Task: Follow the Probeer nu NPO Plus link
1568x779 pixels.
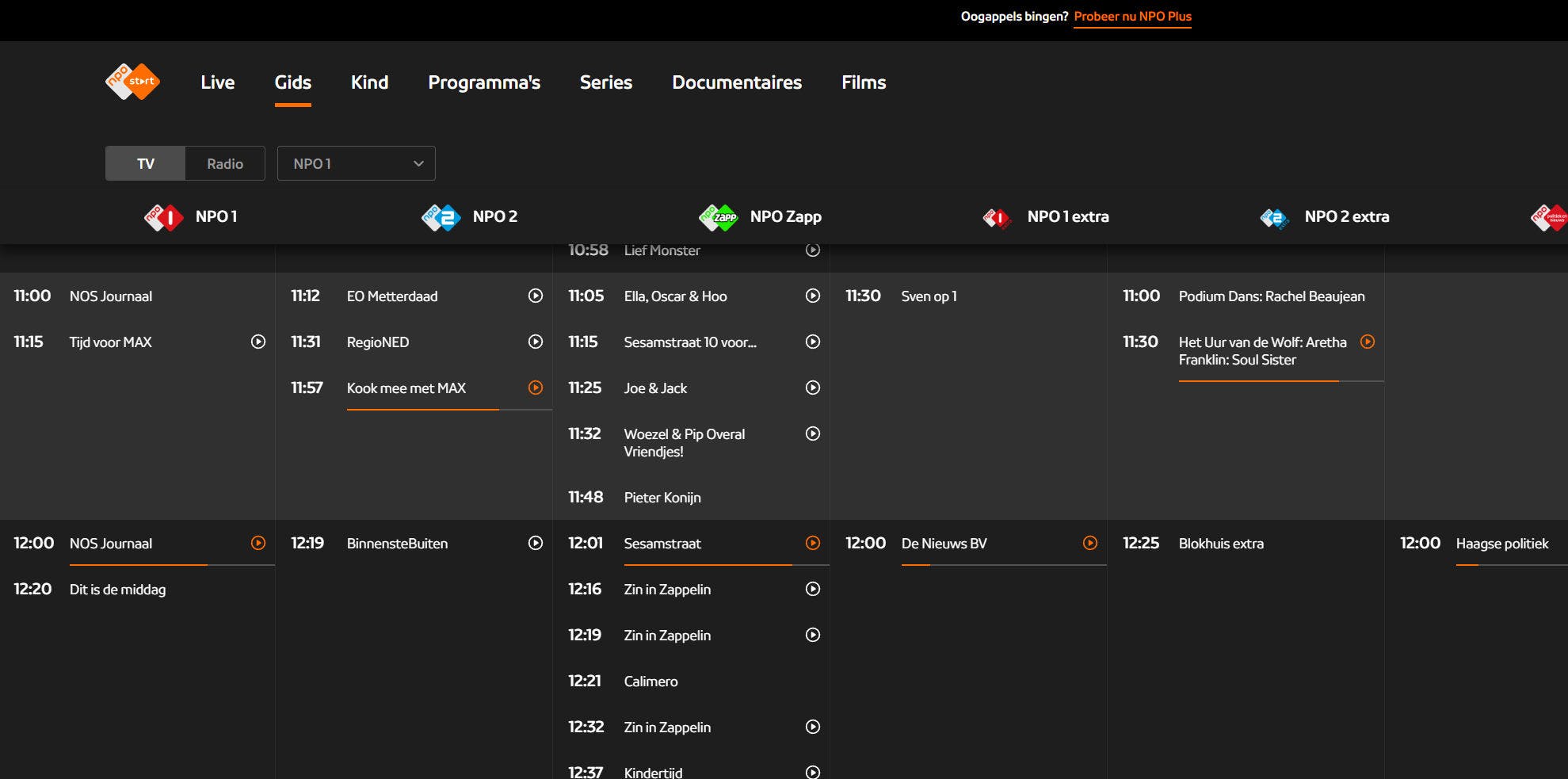Action: click(x=1133, y=17)
